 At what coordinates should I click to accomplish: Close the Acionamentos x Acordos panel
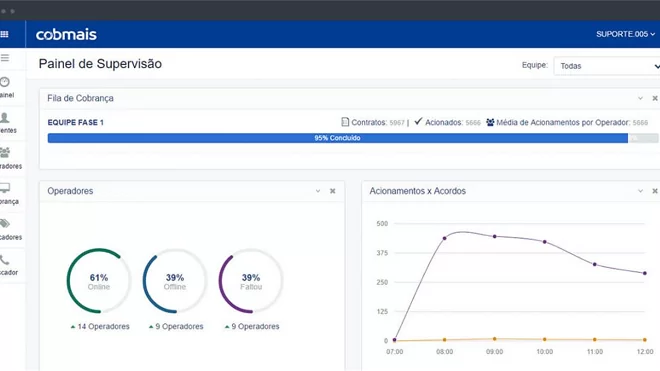click(x=655, y=191)
